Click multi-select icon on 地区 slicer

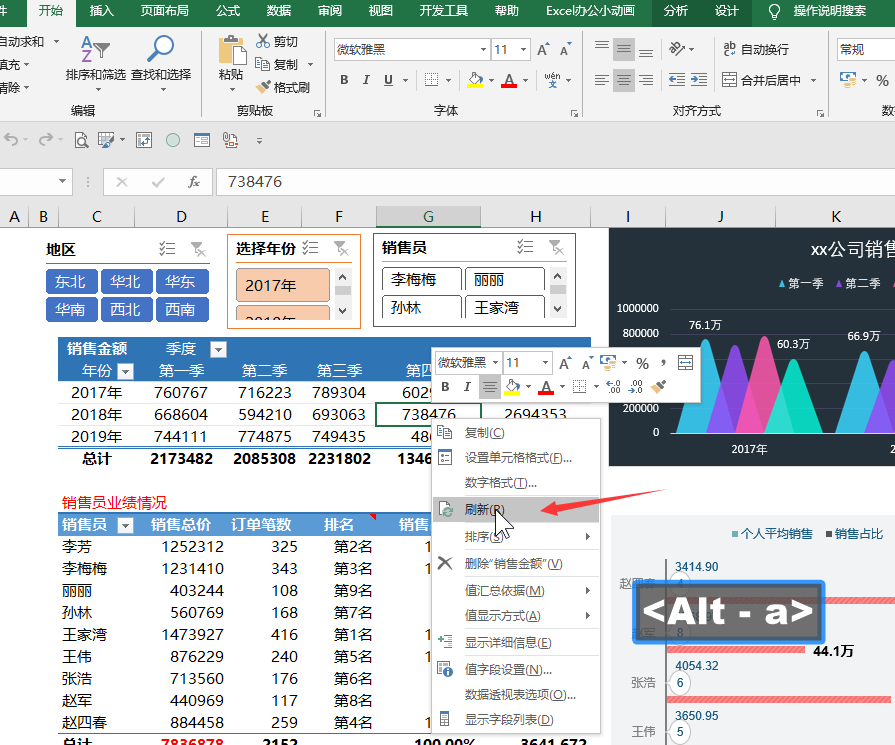pos(167,249)
